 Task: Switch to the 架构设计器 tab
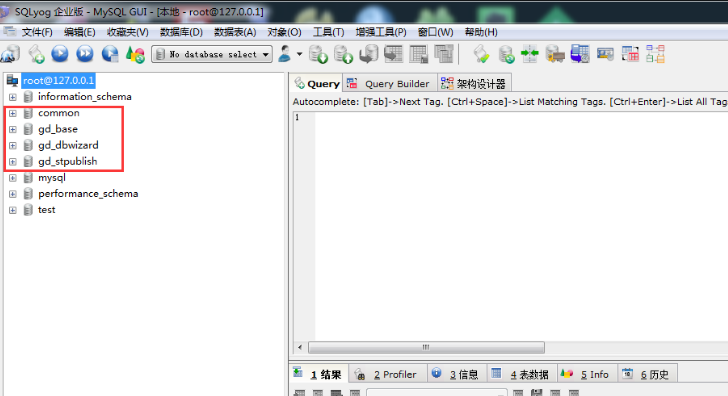pos(474,84)
